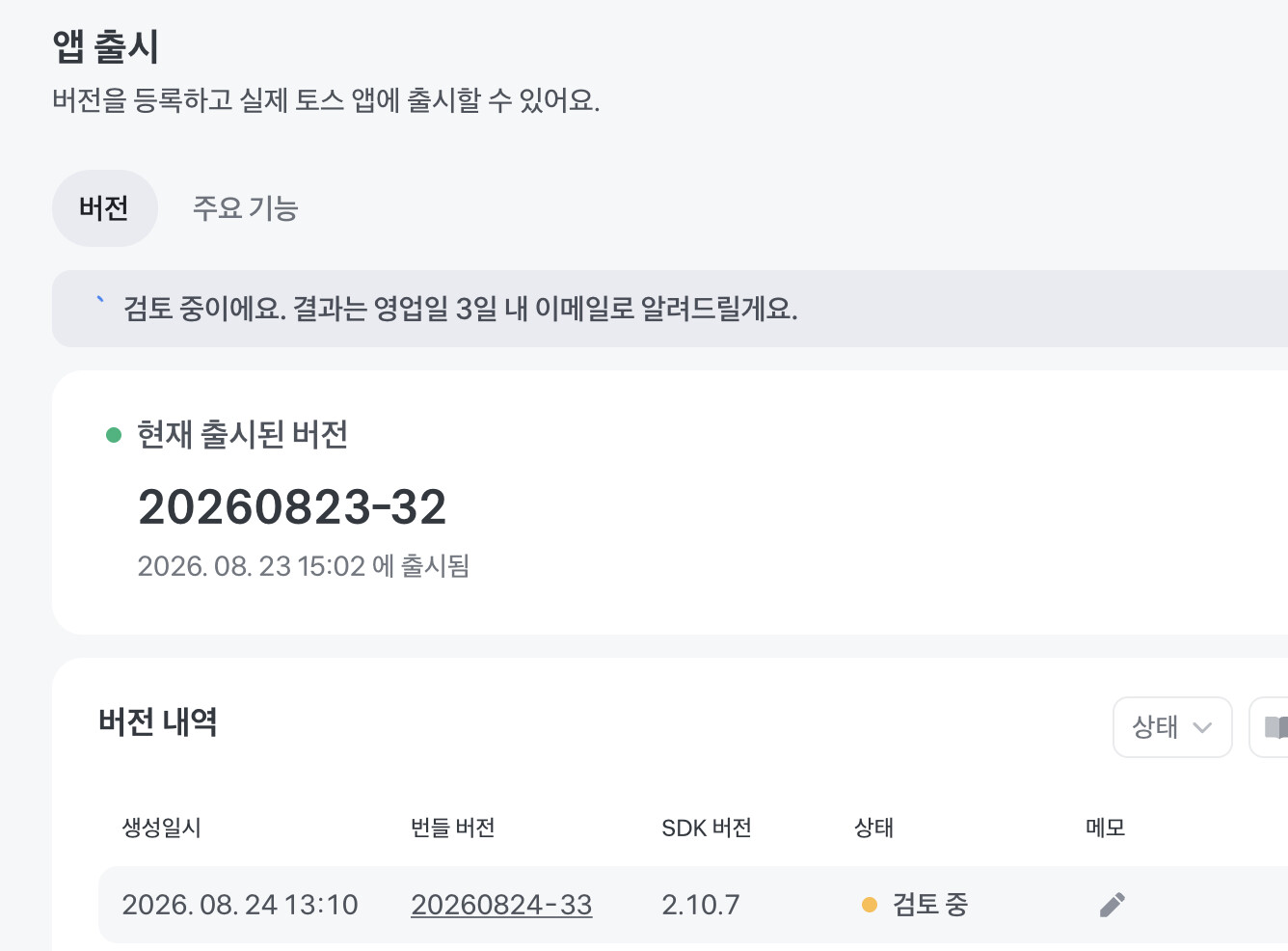The height and width of the screenshot is (951, 1288).
Task: Click the 번들 버전 column header
Action: point(453,828)
